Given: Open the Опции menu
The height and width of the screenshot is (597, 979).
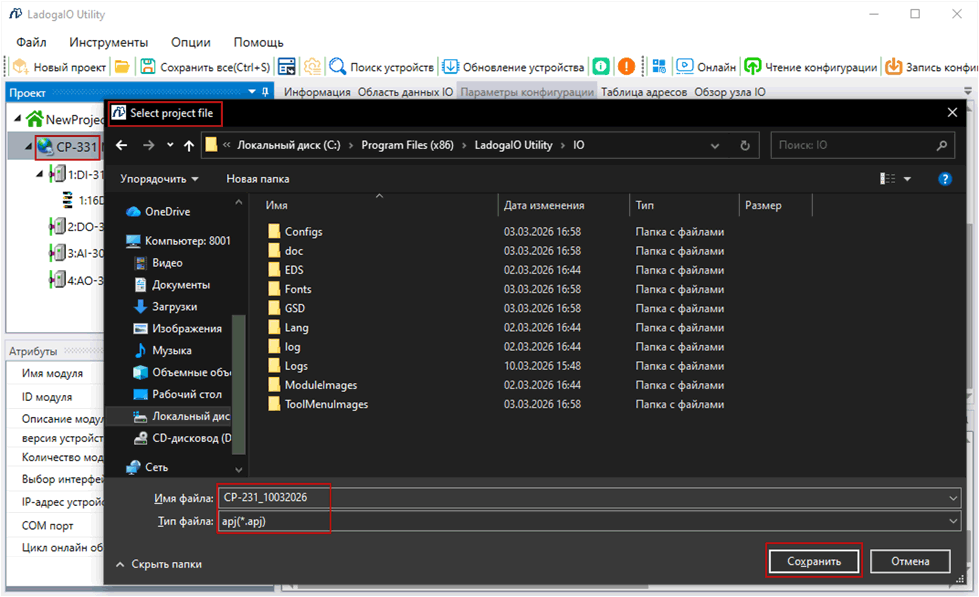Looking at the screenshot, I should (190, 42).
